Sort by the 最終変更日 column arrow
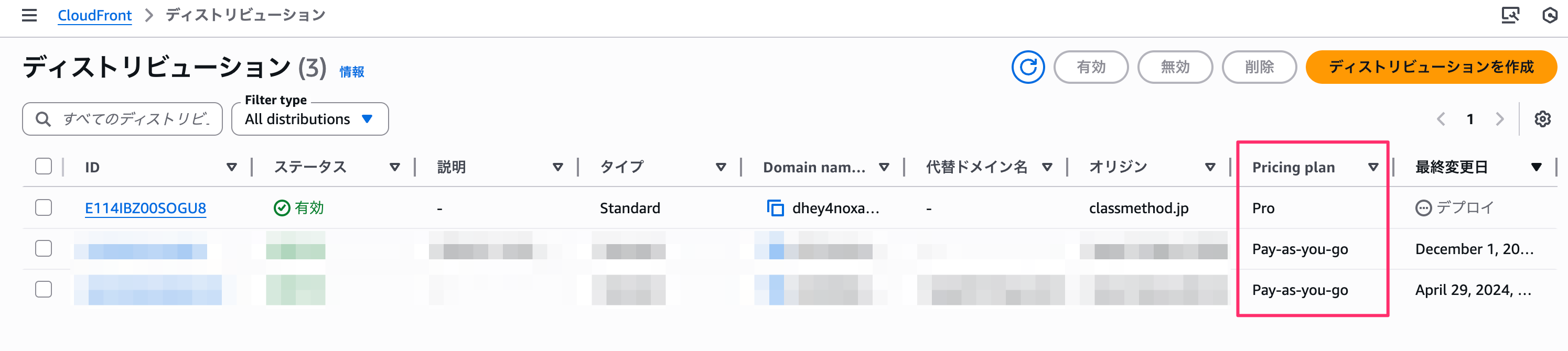This screenshot has width=1568, height=351. point(1535,167)
